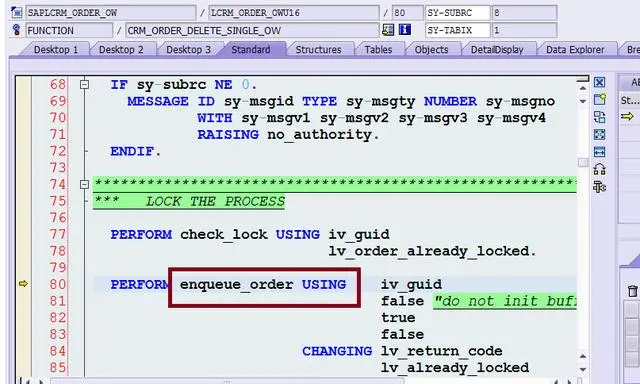This screenshot has height=384, width=640.
Task: Click the program icon beside SAPLCRM_ORDER_OW
Action: coord(16,12)
